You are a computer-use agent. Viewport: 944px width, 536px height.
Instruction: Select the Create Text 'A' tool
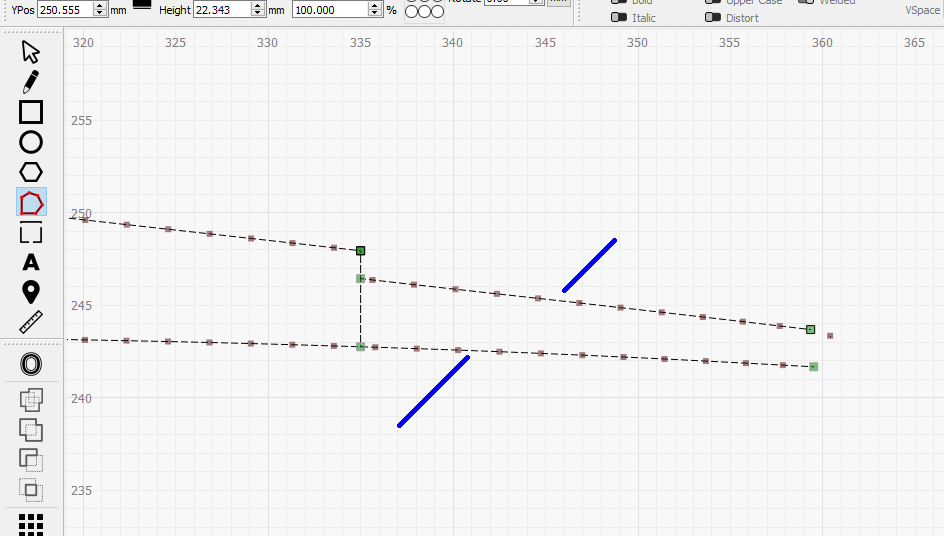click(31, 263)
